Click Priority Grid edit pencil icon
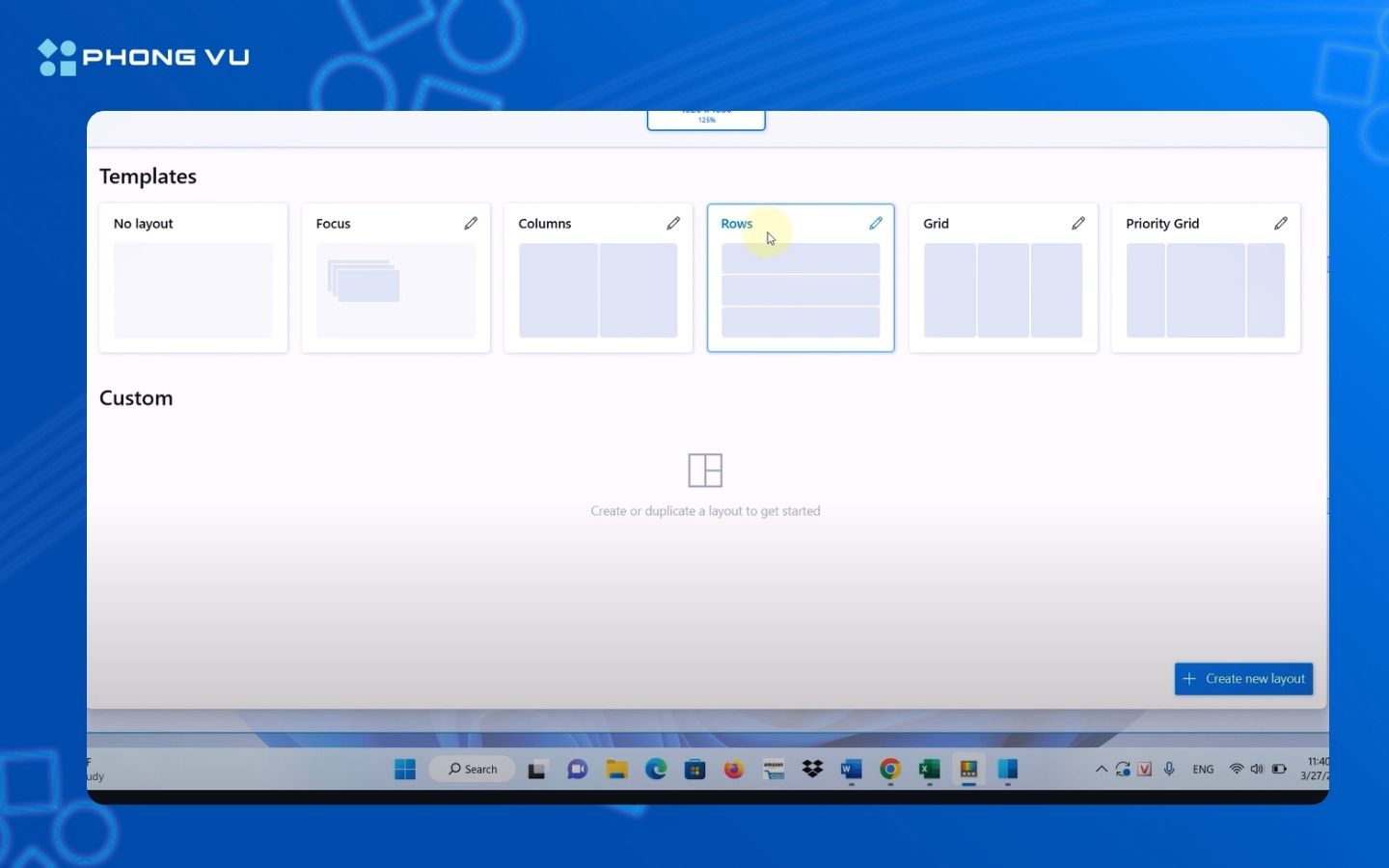The width and height of the screenshot is (1389, 868). tap(1281, 223)
